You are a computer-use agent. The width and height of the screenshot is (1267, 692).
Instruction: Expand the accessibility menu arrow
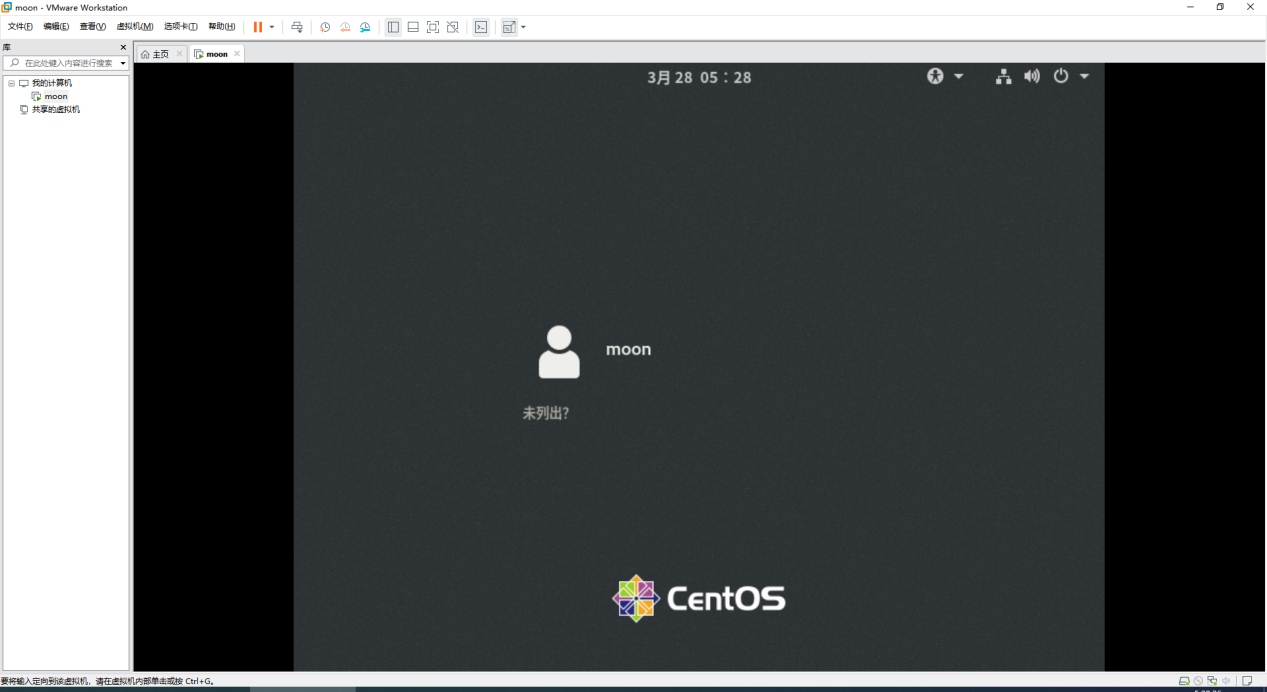(959, 76)
